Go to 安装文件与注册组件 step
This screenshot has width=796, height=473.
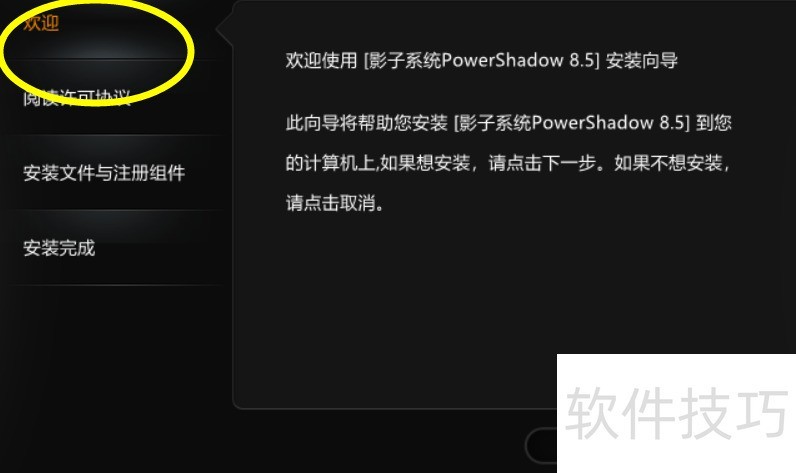pyautogui.click(x=104, y=173)
